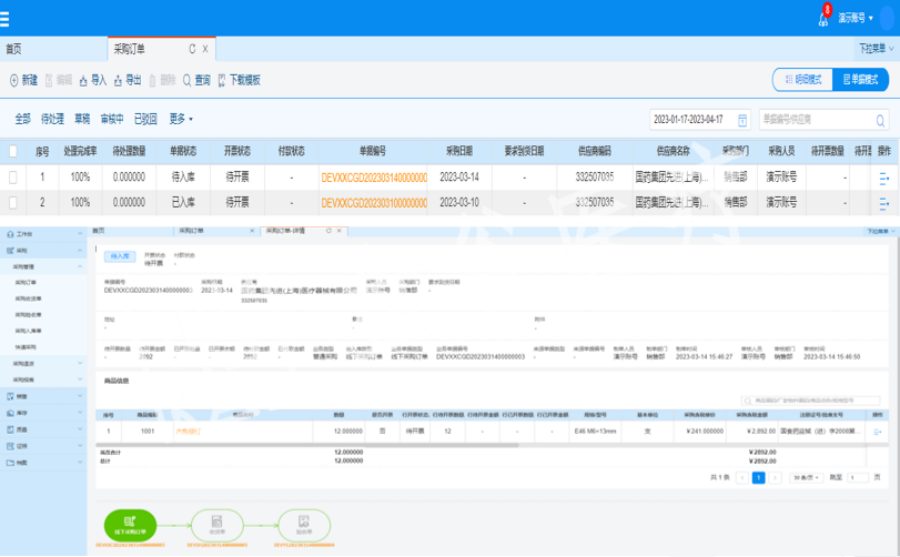900x557 pixels.
Task: Collapse the 采购管理 sidebar submenu
Action: click(x=44, y=266)
